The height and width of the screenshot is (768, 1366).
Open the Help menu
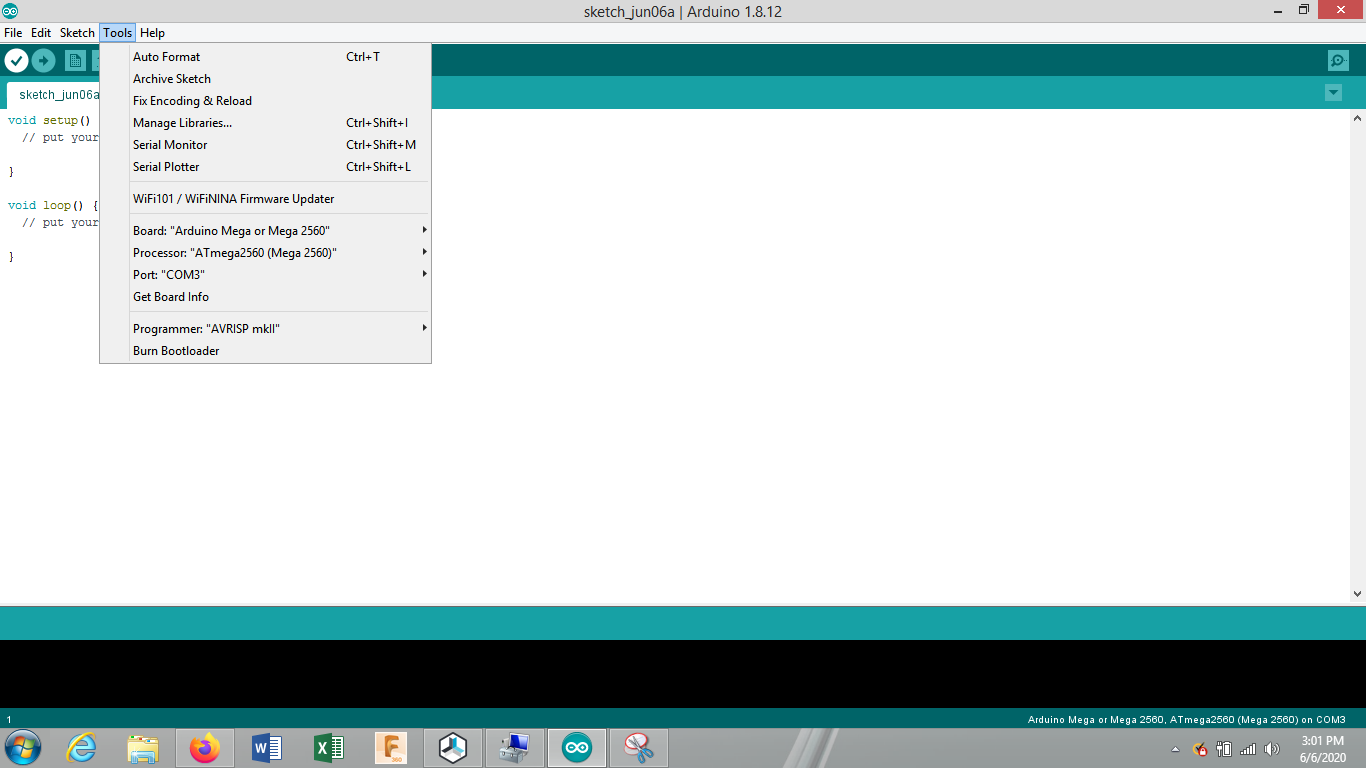(152, 33)
